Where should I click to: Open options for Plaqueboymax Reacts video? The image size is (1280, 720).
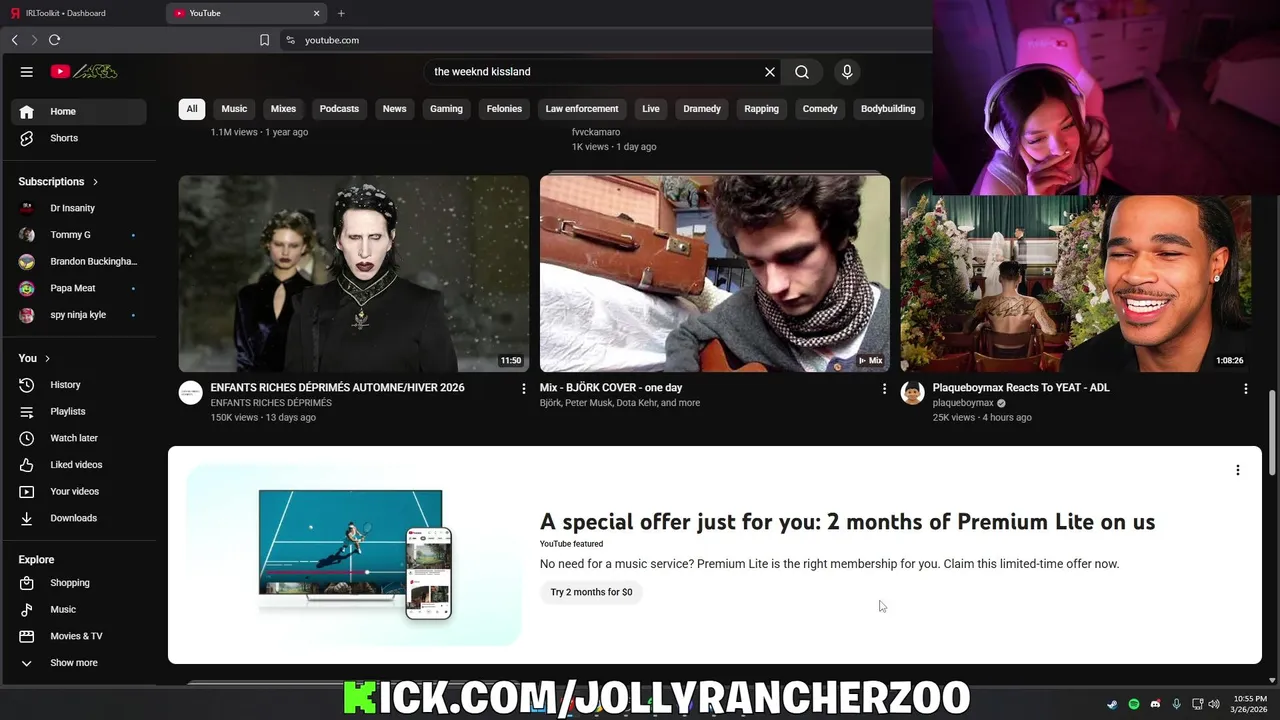point(1245,388)
